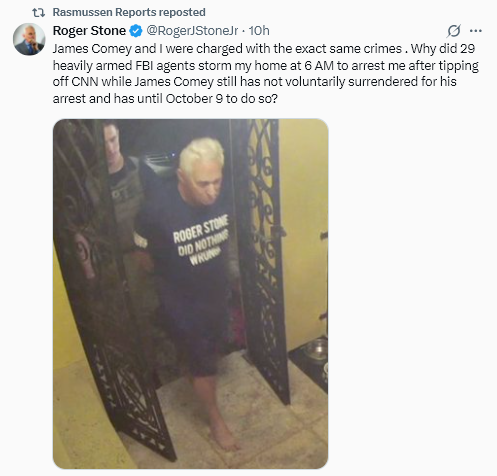Click the line mentioning heavily armed FBI agents

(266, 65)
